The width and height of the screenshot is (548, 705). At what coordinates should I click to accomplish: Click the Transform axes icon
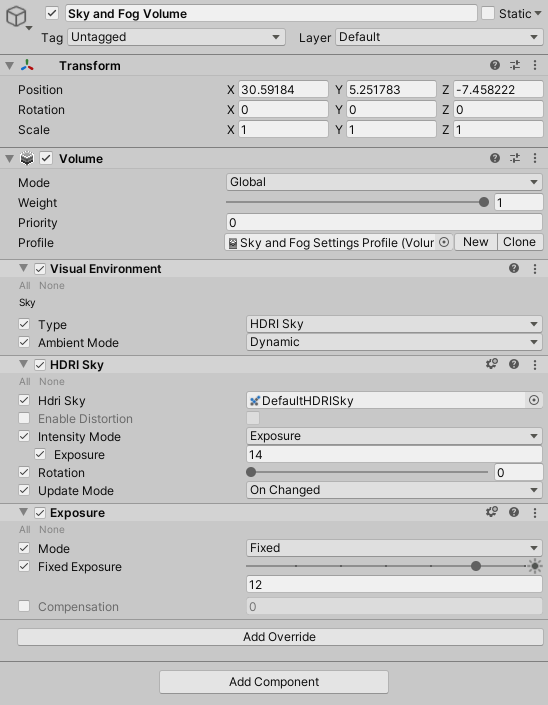(x=27, y=66)
